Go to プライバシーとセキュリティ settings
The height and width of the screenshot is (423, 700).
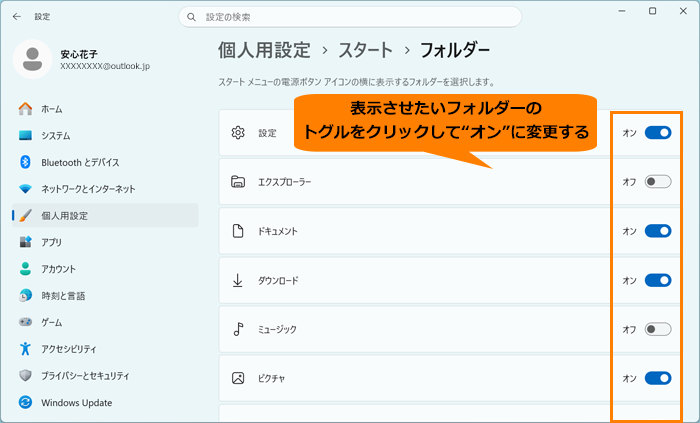(105, 375)
